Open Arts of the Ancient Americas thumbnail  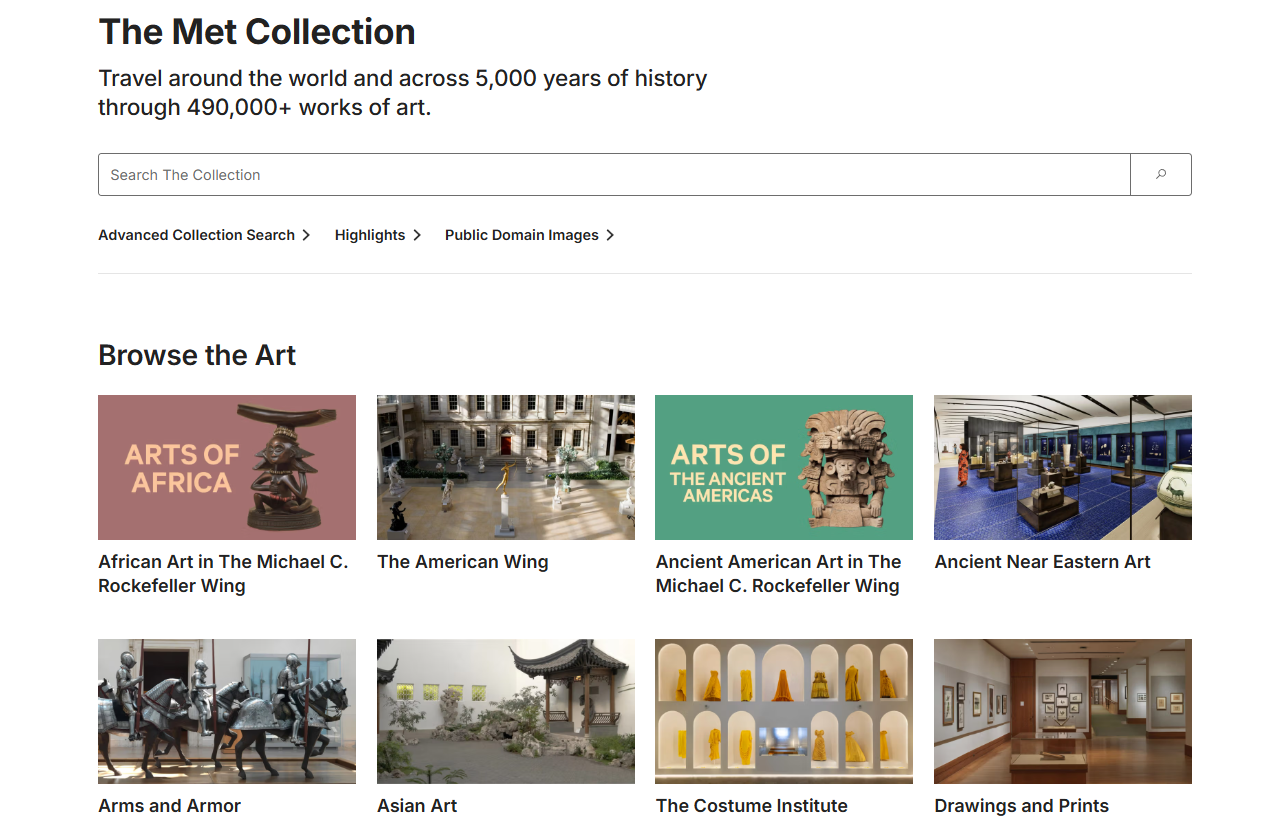[x=784, y=467]
